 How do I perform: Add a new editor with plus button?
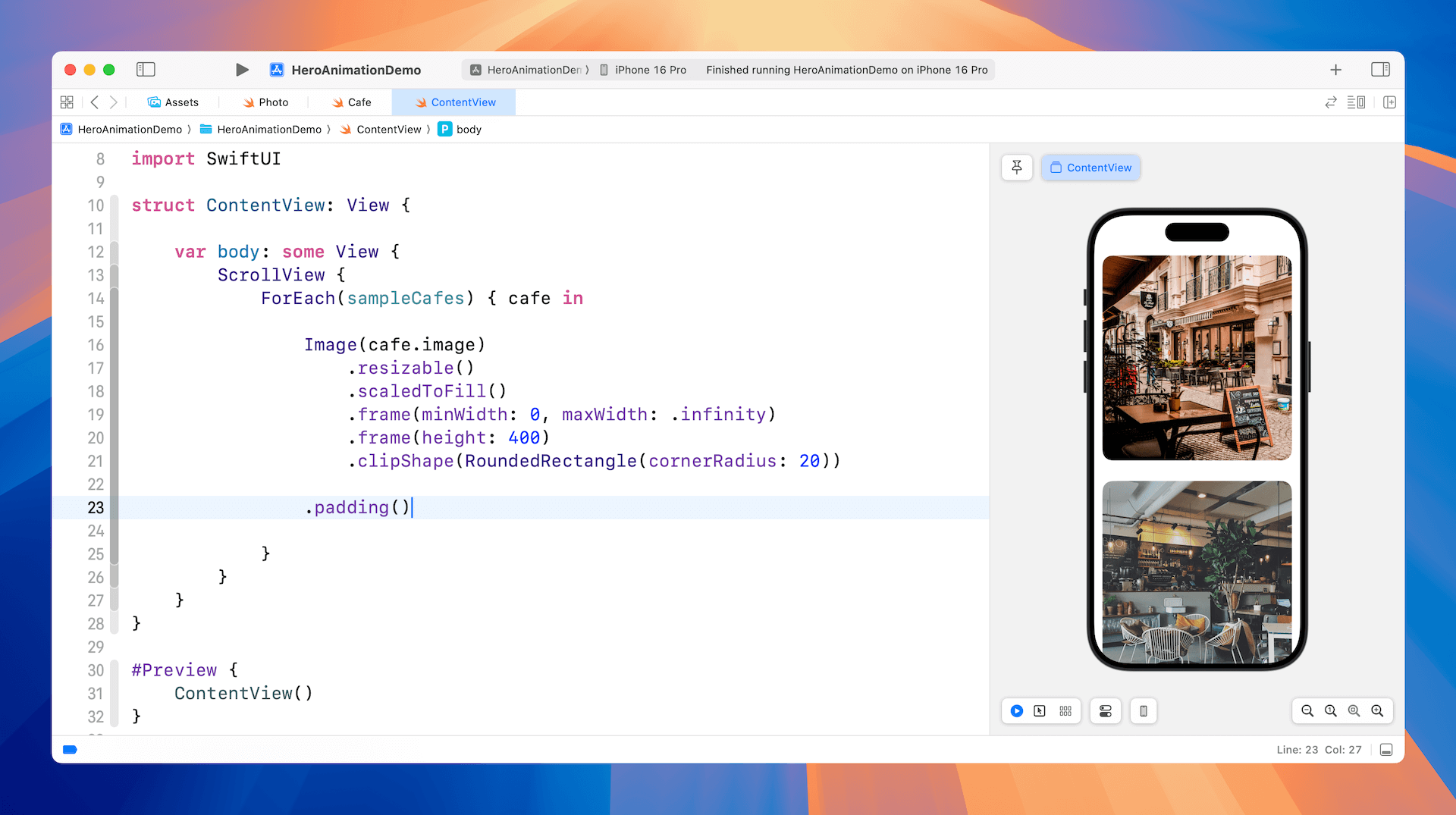point(1335,70)
